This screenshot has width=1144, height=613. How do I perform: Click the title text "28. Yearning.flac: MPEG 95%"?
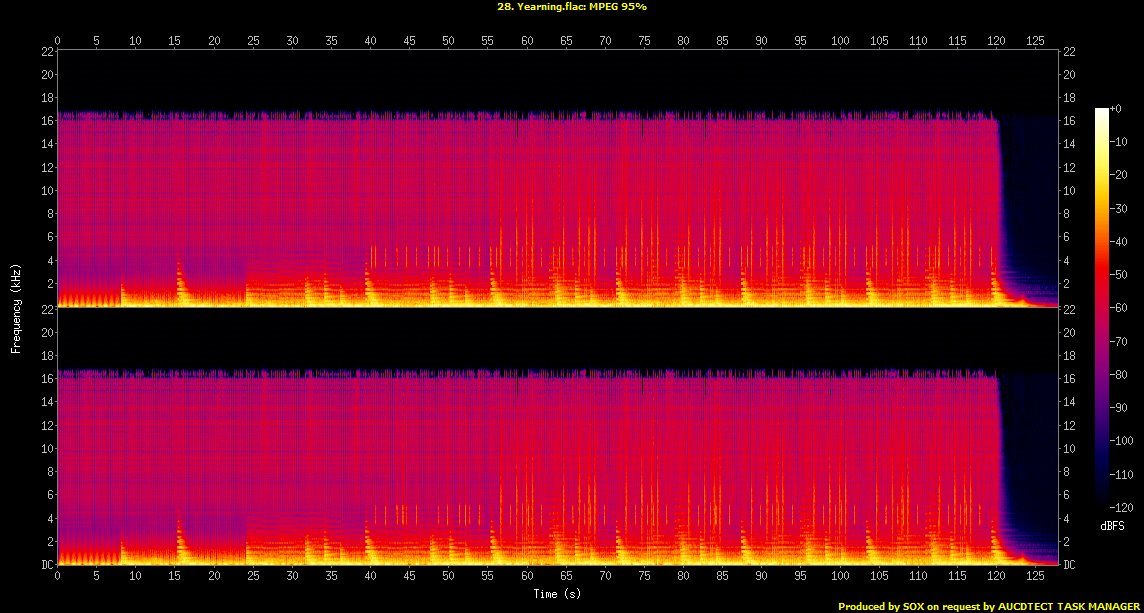pyautogui.click(x=571, y=6)
